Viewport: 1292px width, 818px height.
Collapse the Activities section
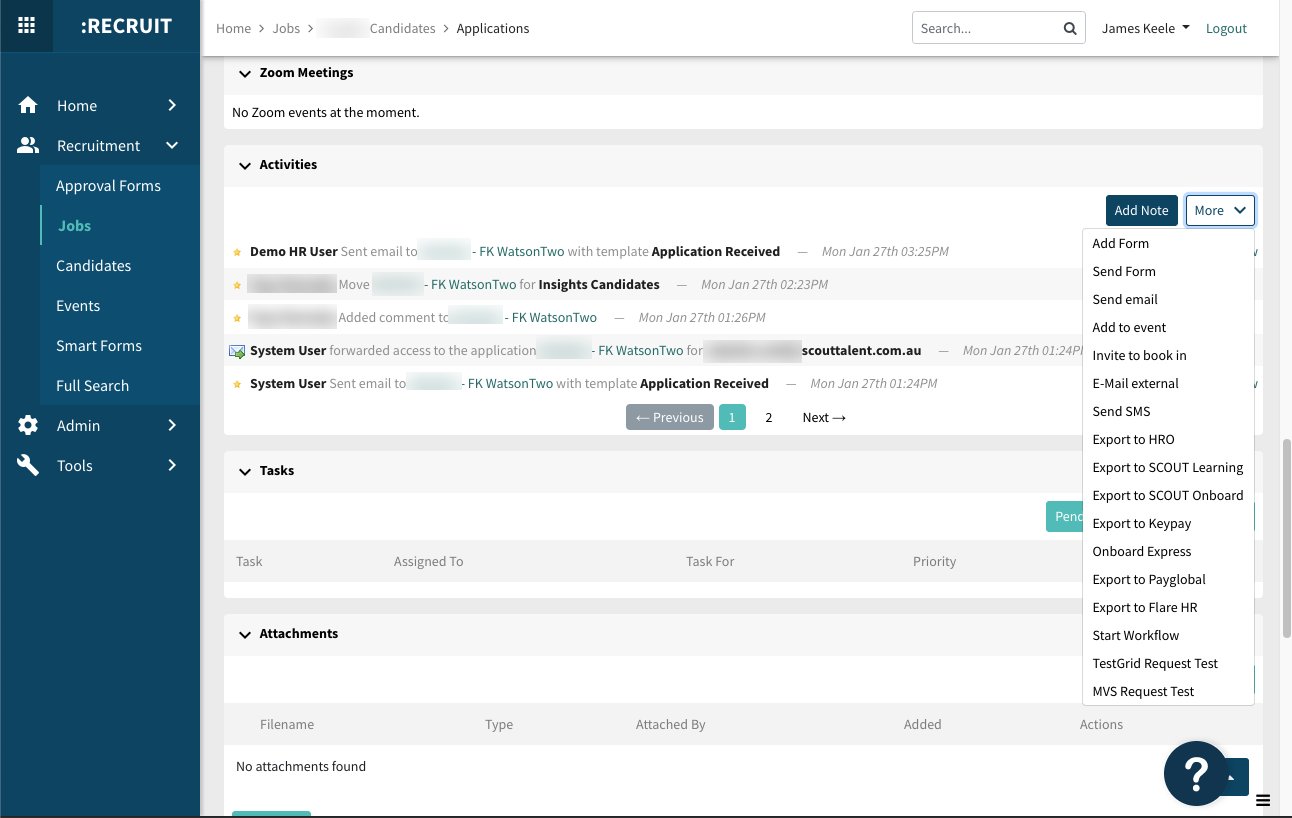pyautogui.click(x=245, y=164)
